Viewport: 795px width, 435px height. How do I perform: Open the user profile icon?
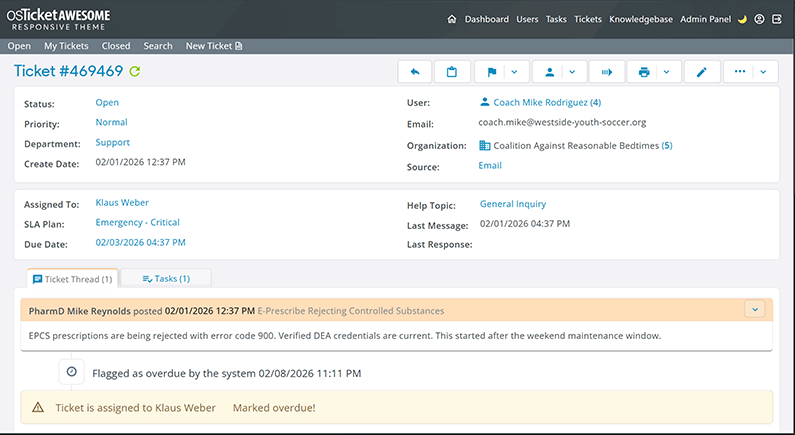pyautogui.click(x=760, y=19)
